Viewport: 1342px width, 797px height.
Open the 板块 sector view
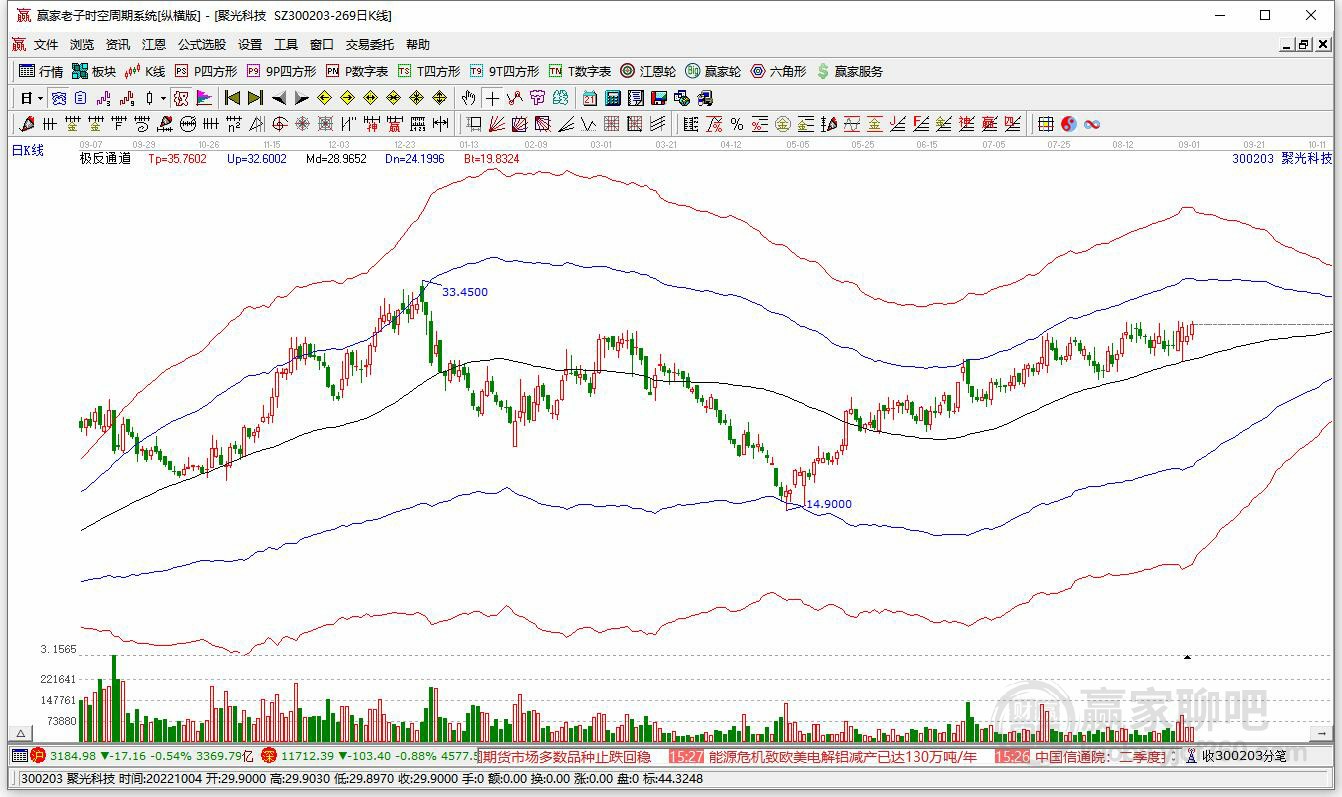(x=94, y=71)
